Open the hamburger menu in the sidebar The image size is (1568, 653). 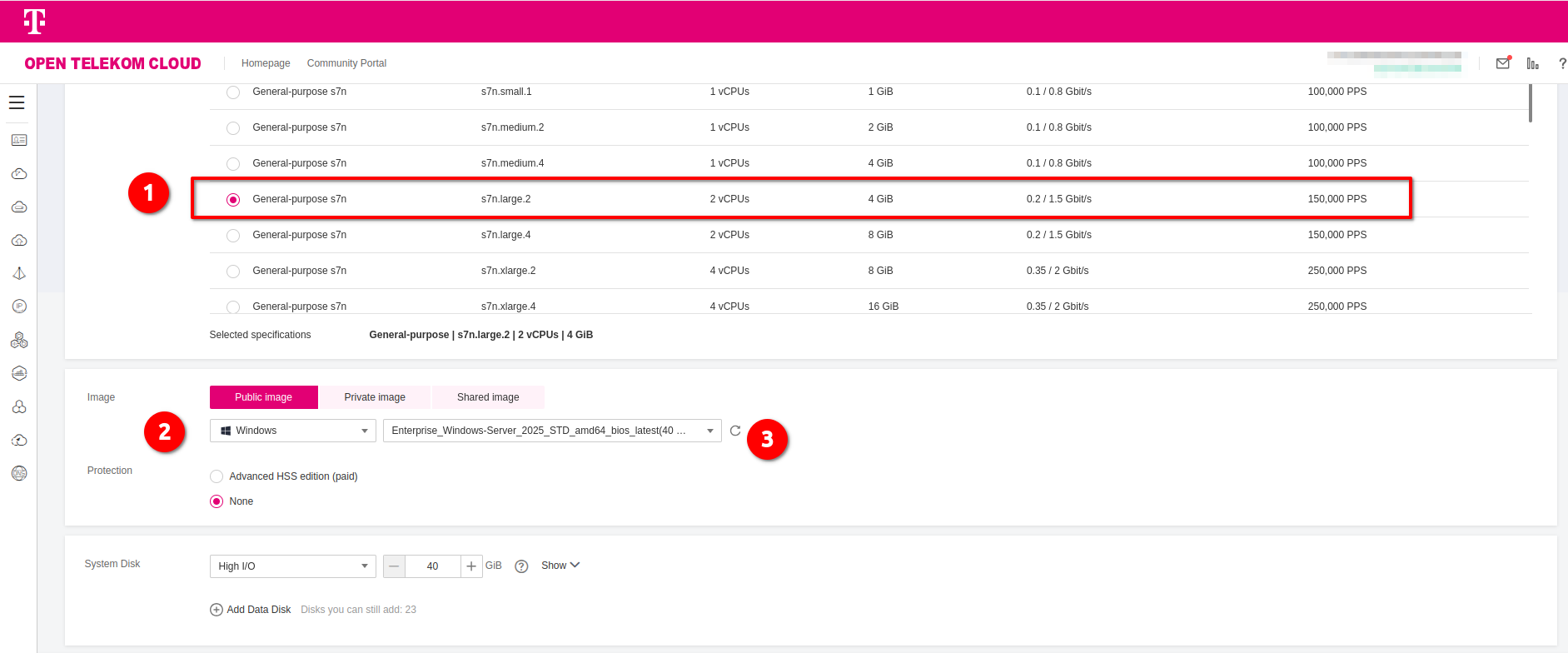[x=17, y=102]
